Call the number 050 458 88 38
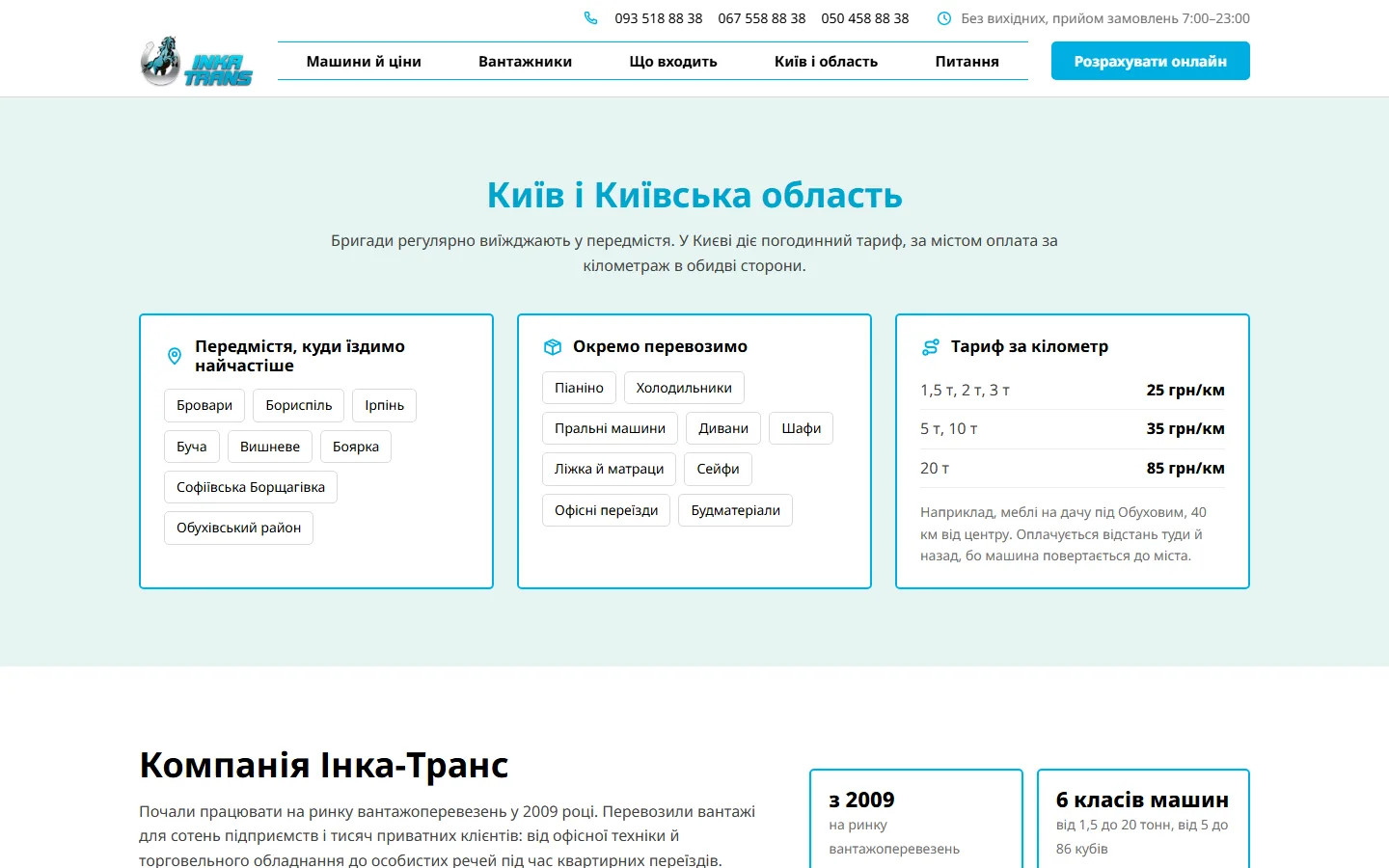 point(865,18)
